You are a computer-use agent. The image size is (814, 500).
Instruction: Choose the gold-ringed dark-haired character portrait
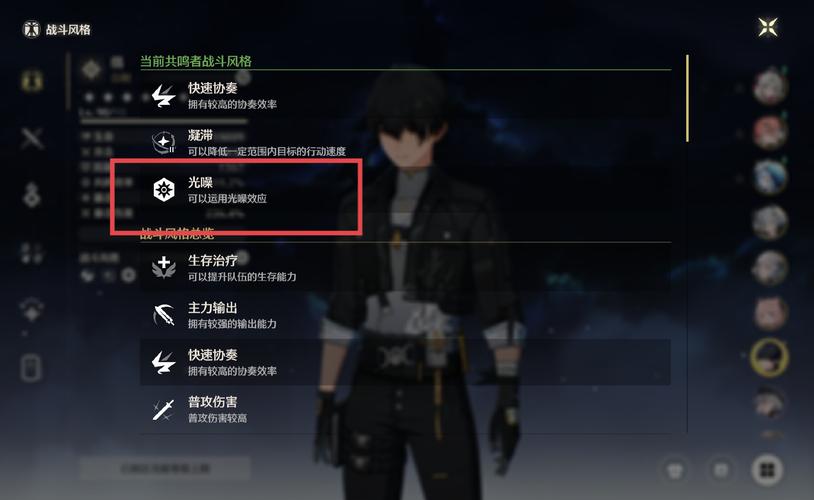pyautogui.click(x=769, y=357)
